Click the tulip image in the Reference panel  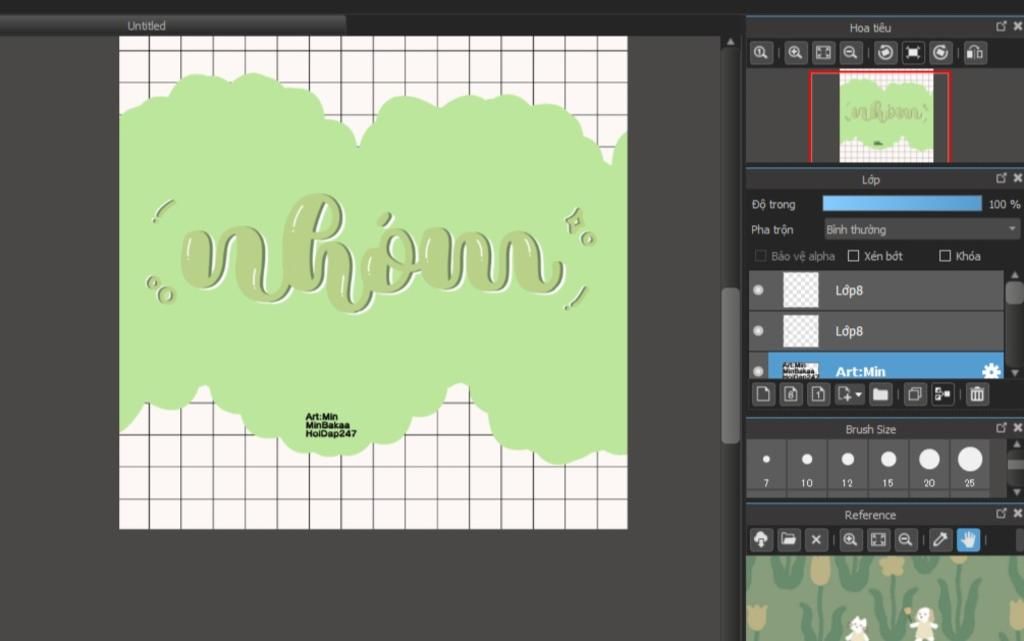[x=885, y=599]
